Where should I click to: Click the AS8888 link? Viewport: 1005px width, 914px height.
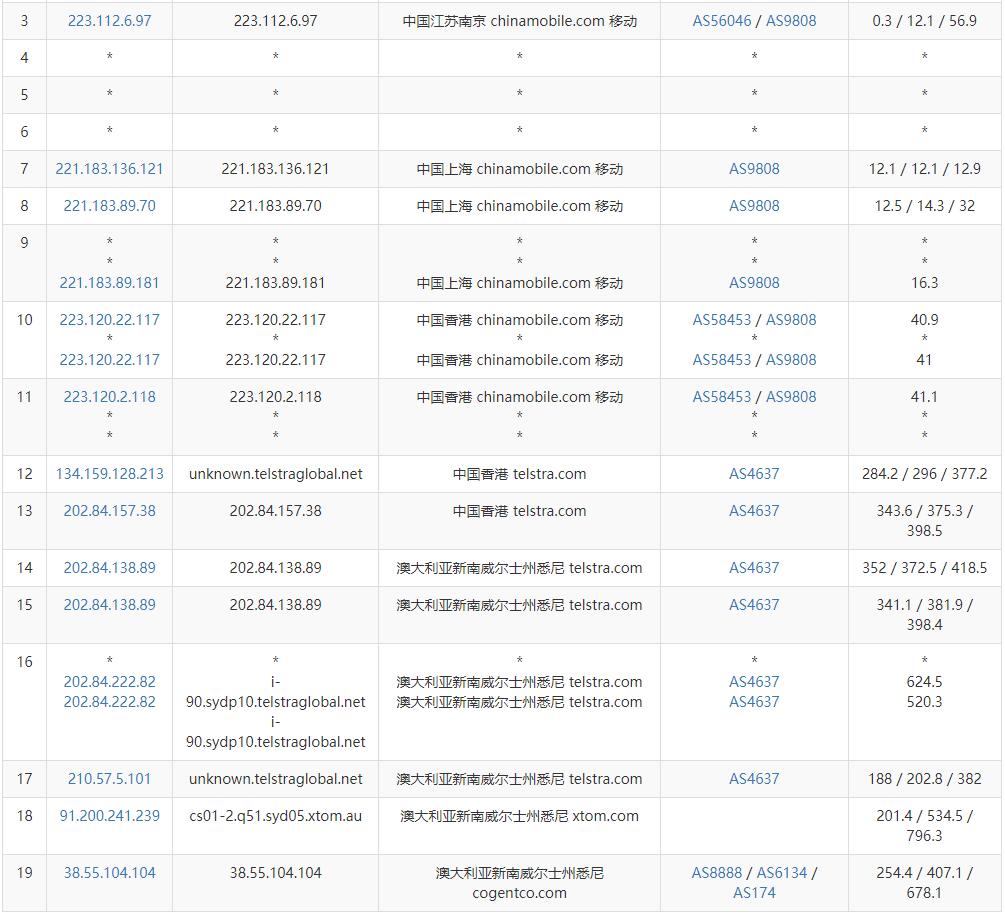[717, 873]
